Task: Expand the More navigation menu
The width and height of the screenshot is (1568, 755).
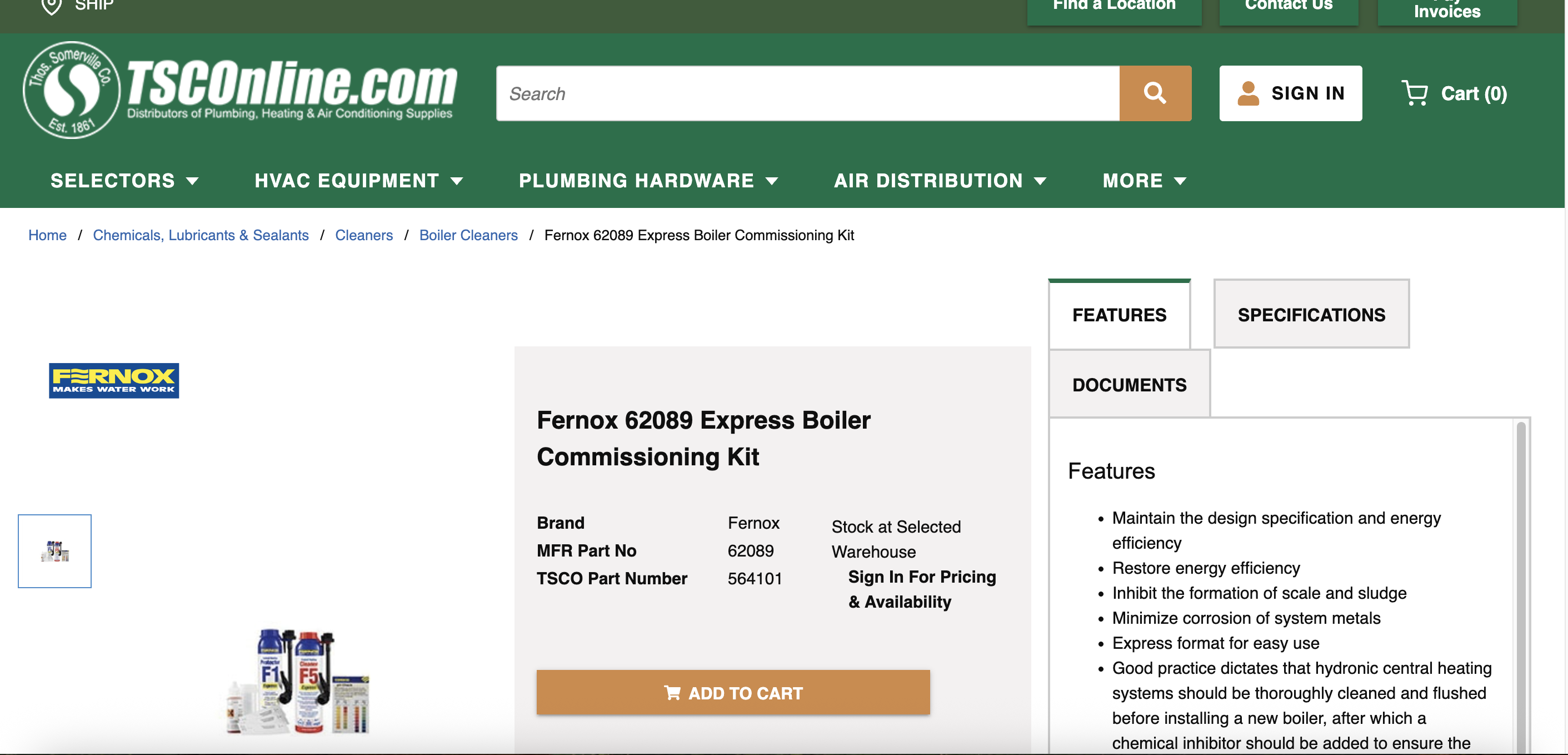Action: [1143, 181]
